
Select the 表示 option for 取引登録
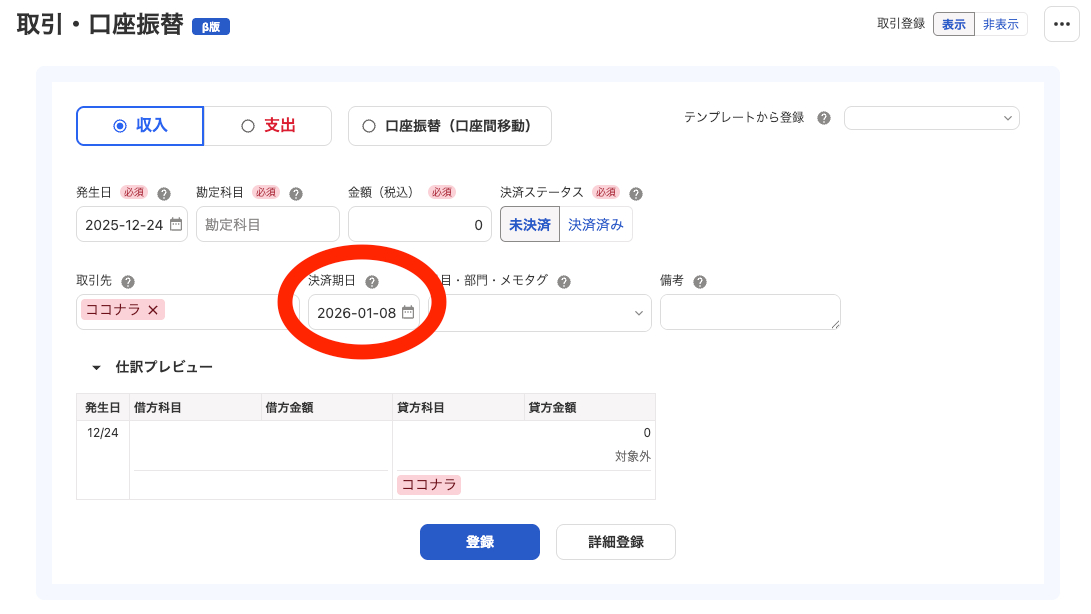click(x=953, y=23)
